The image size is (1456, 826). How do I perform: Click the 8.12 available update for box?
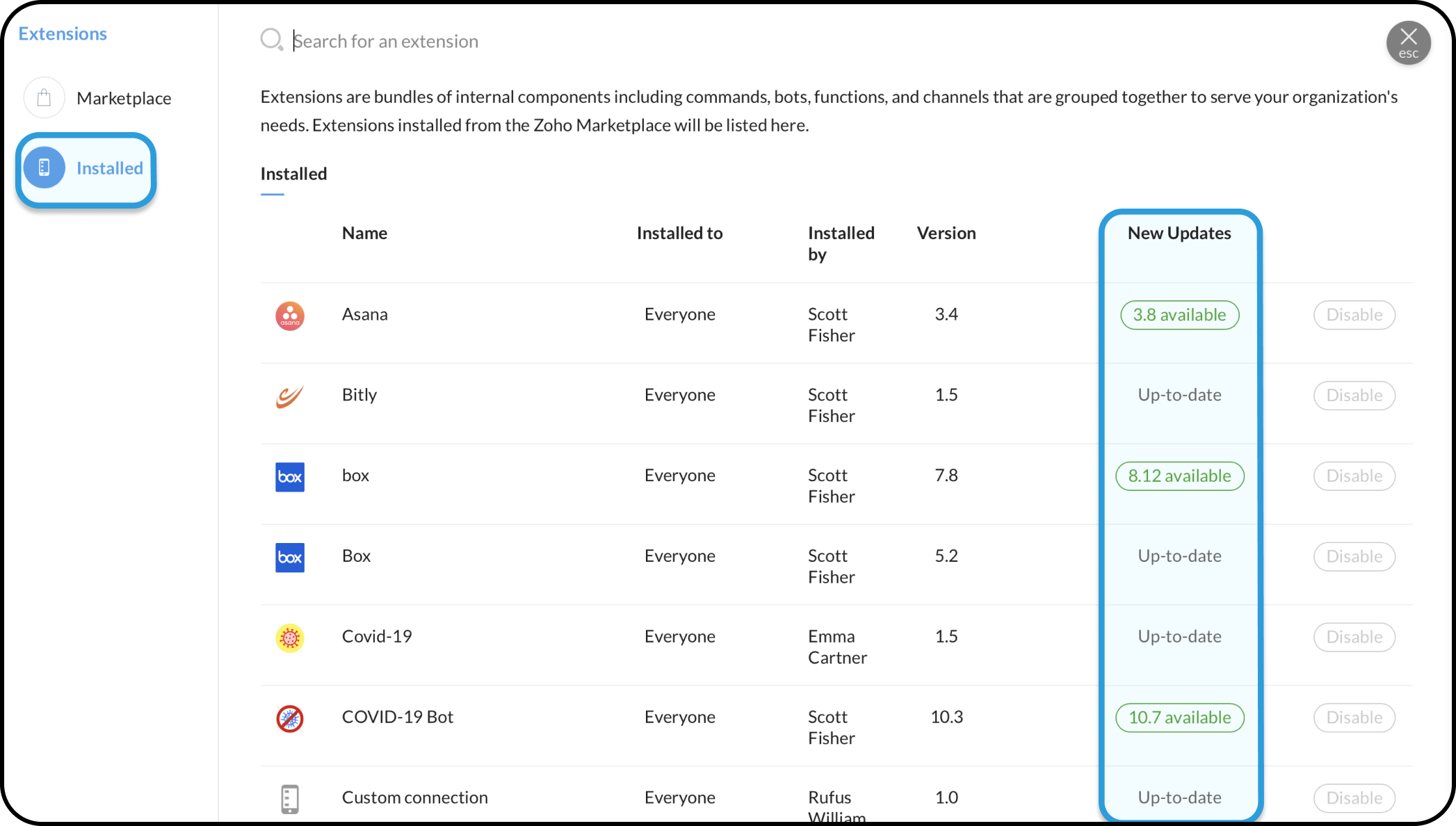(1179, 476)
